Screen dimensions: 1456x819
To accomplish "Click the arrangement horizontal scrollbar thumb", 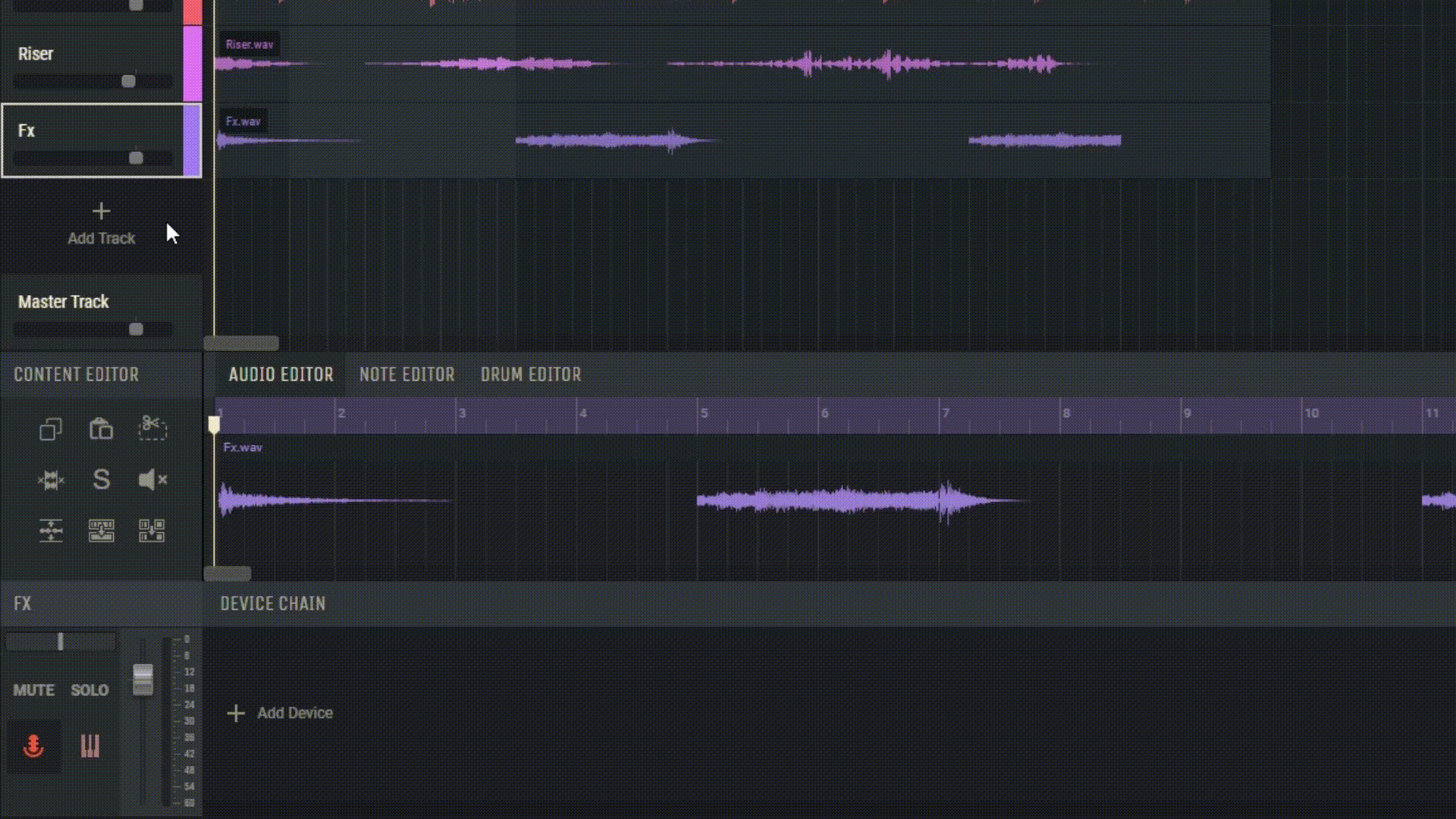I will click(x=241, y=344).
